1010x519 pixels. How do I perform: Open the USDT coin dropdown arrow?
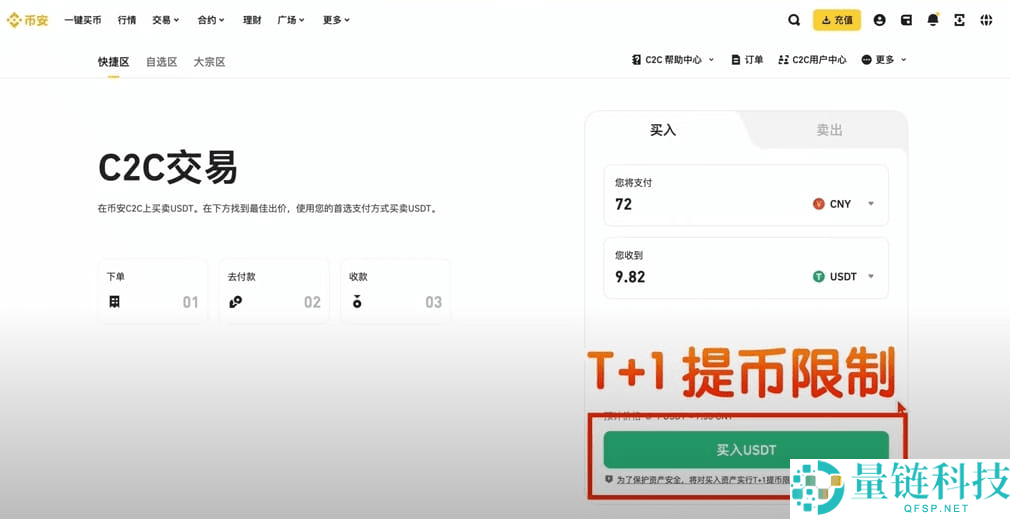tap(871, 277)
